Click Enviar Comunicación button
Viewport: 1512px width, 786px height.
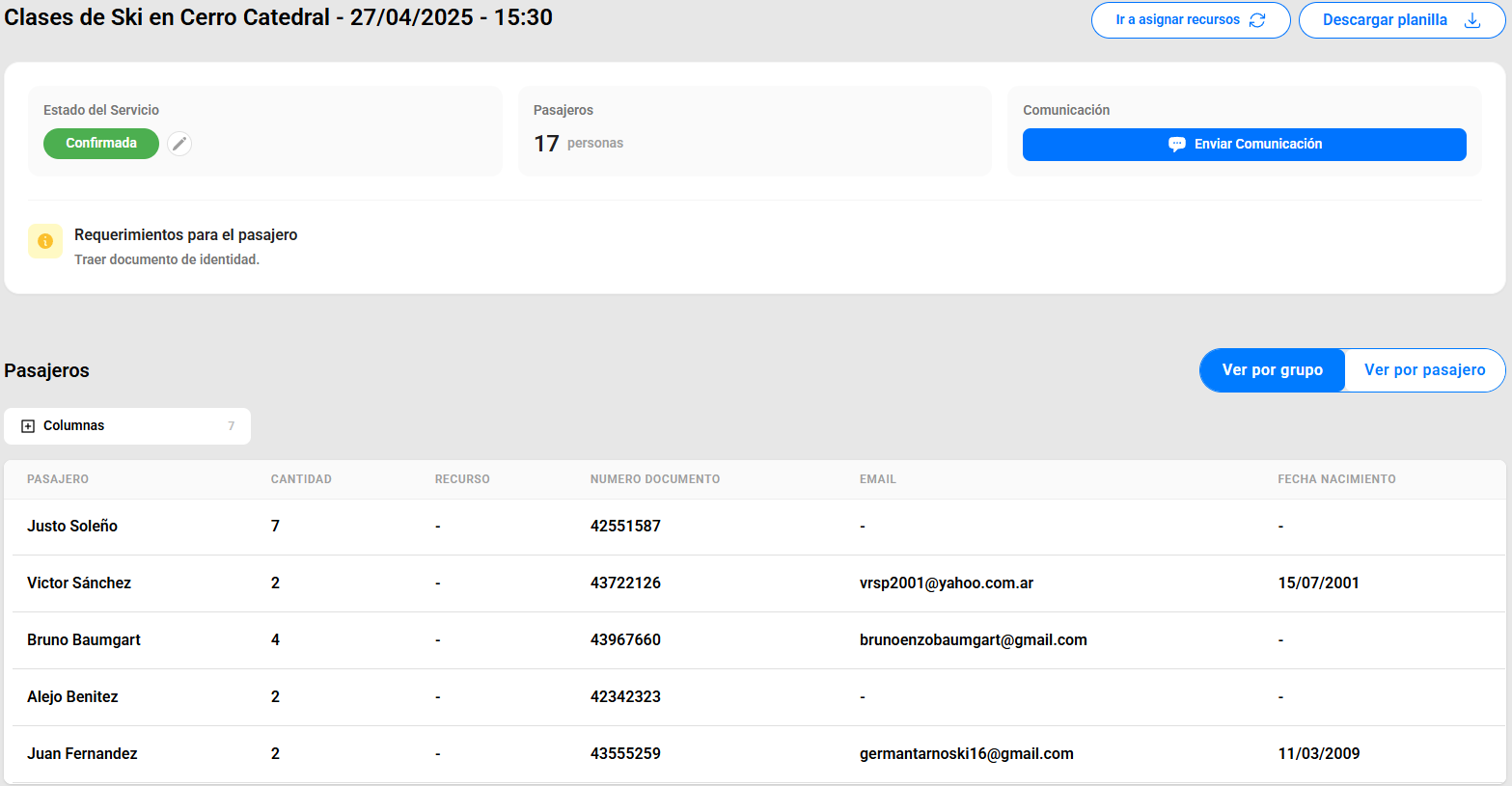tap(1244, 145)
